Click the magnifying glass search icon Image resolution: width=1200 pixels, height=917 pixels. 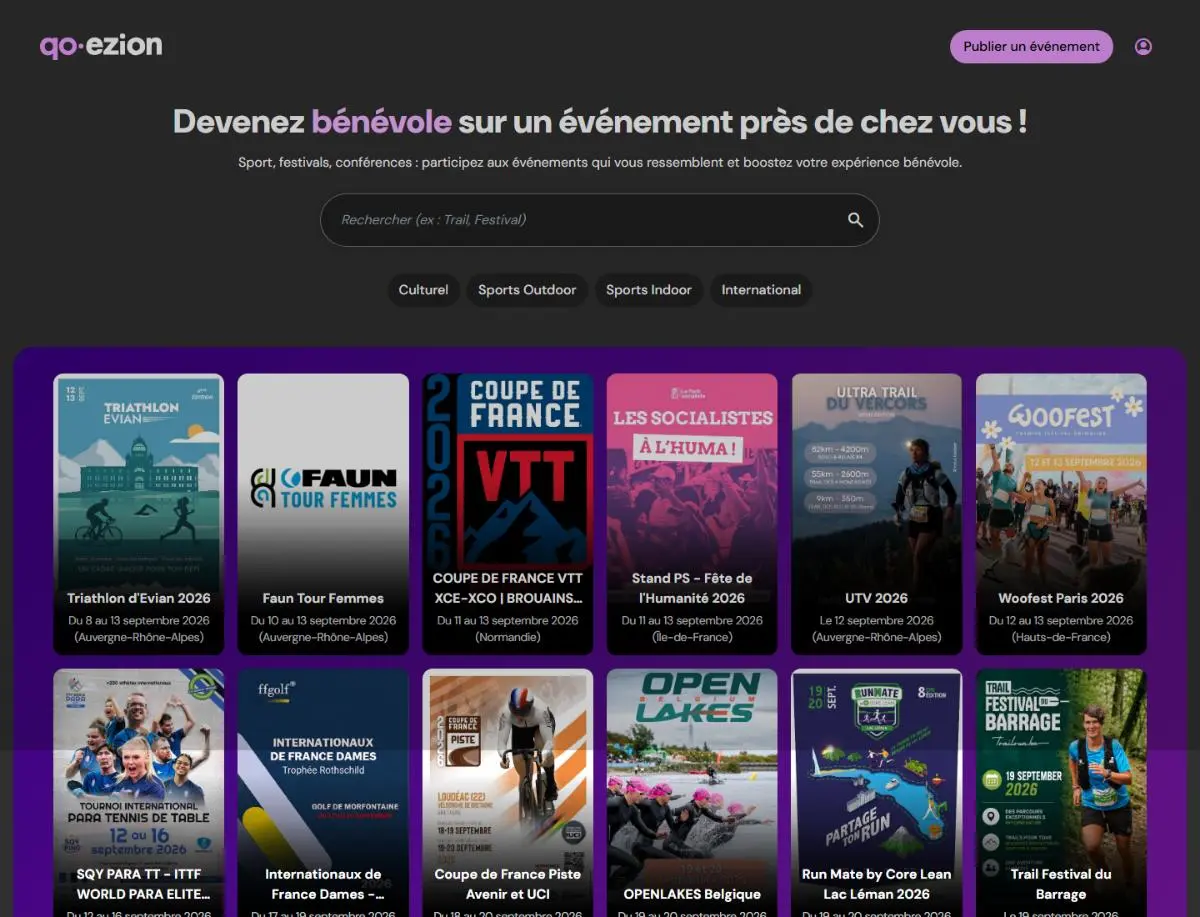point(855,220)
